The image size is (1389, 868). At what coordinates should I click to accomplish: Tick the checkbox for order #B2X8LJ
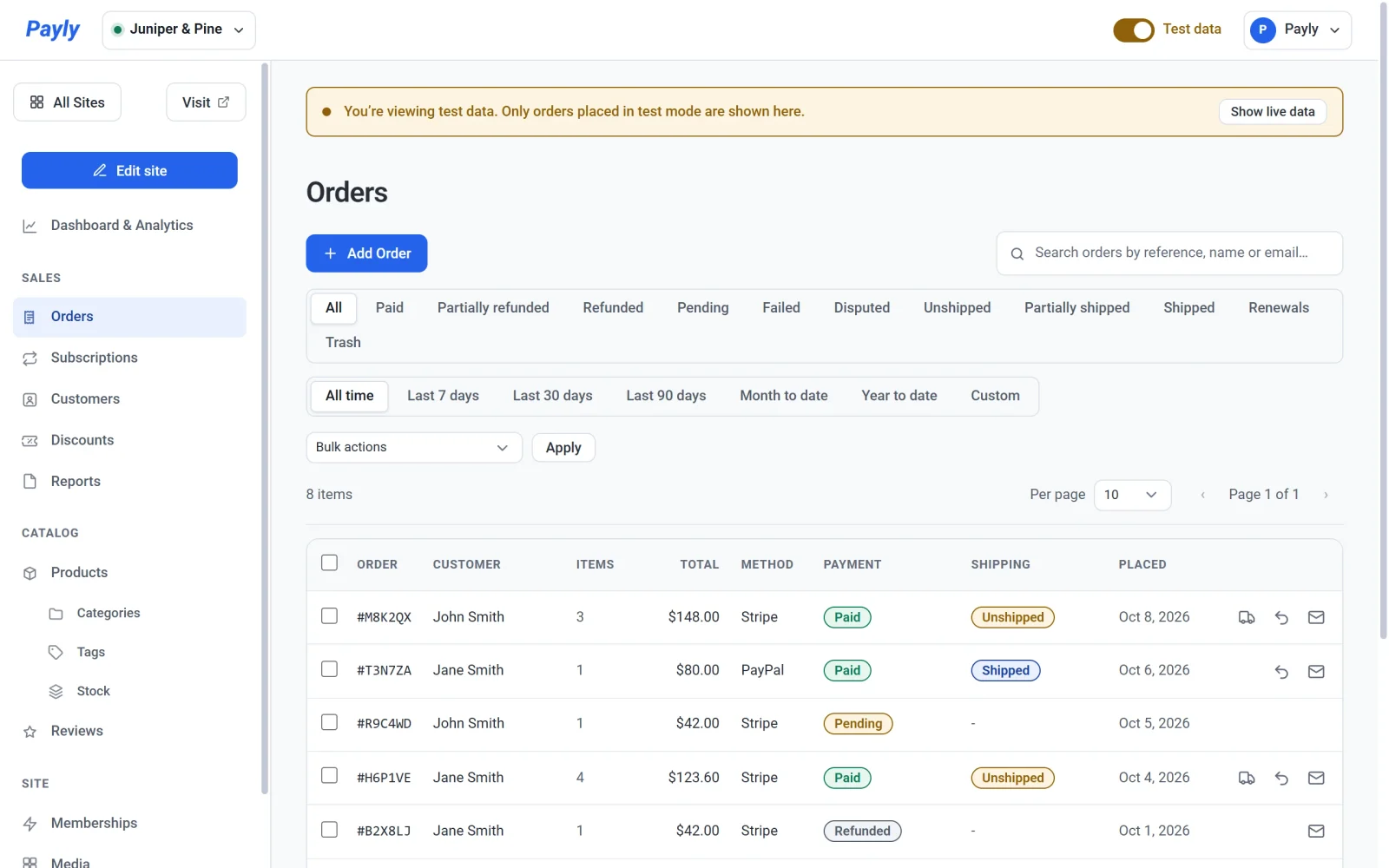click(329, 830)
